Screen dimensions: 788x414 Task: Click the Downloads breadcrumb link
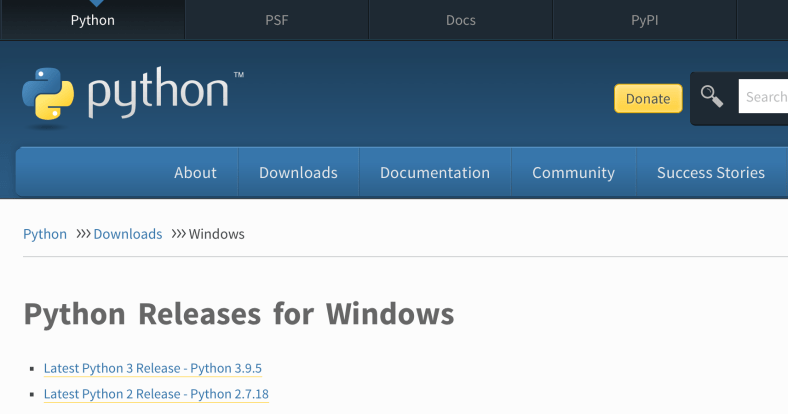128,234
